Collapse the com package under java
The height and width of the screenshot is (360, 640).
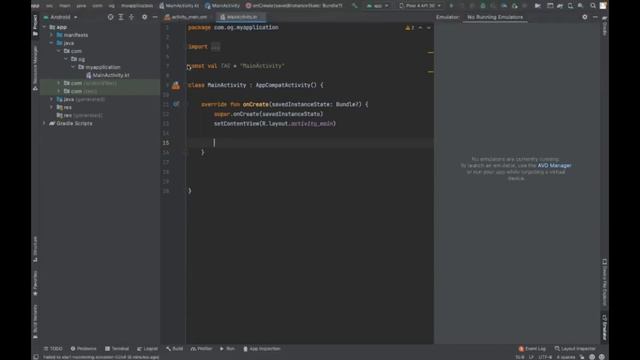(59, 51)
